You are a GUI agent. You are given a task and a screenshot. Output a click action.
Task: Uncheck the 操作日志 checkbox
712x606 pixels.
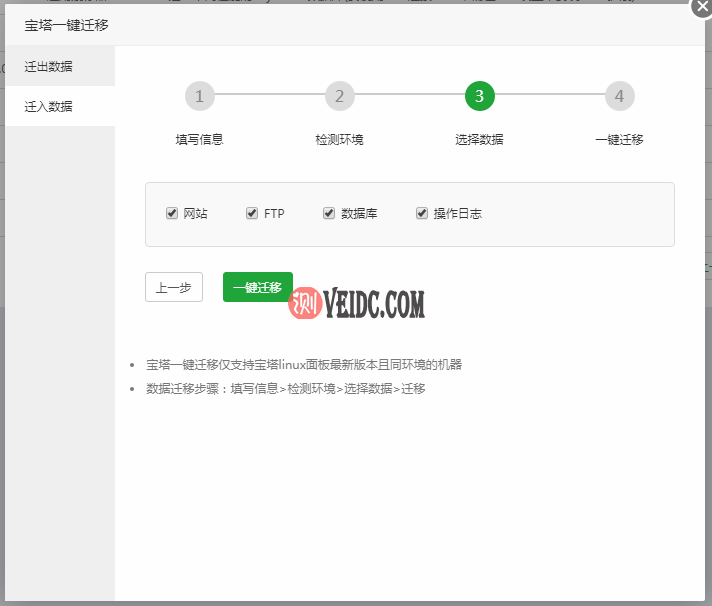click(x=422, y=213)
